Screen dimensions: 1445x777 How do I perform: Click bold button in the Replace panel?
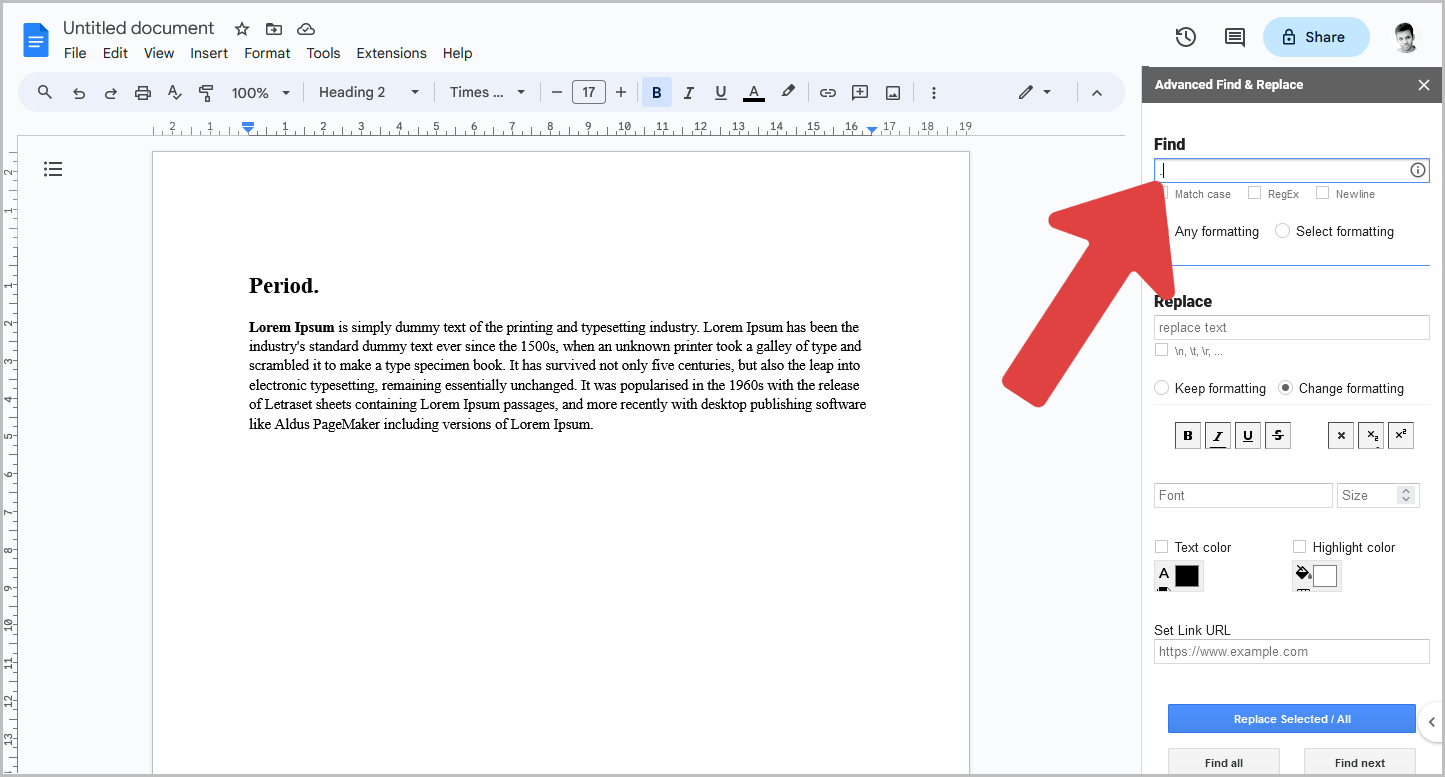1188,435
